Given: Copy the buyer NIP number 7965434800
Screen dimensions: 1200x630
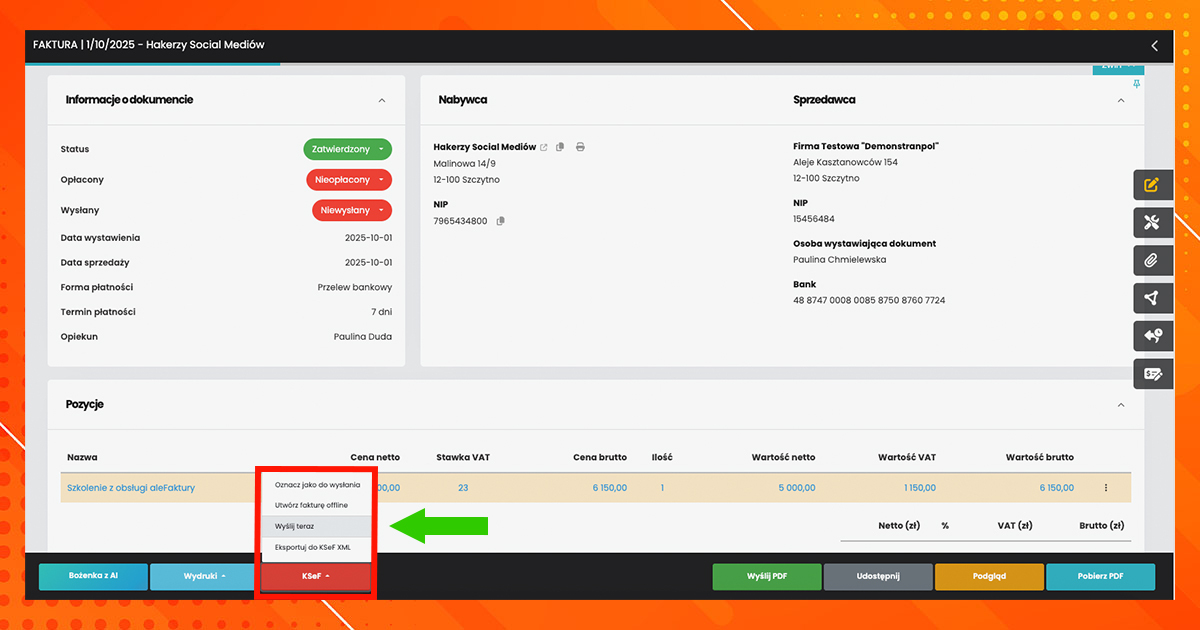Looking at the screenshot, I should (x=501, y=221).
